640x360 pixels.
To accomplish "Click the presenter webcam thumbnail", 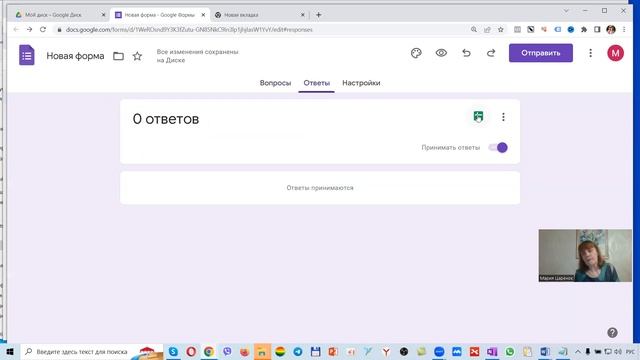I will (x=585, y=256).
